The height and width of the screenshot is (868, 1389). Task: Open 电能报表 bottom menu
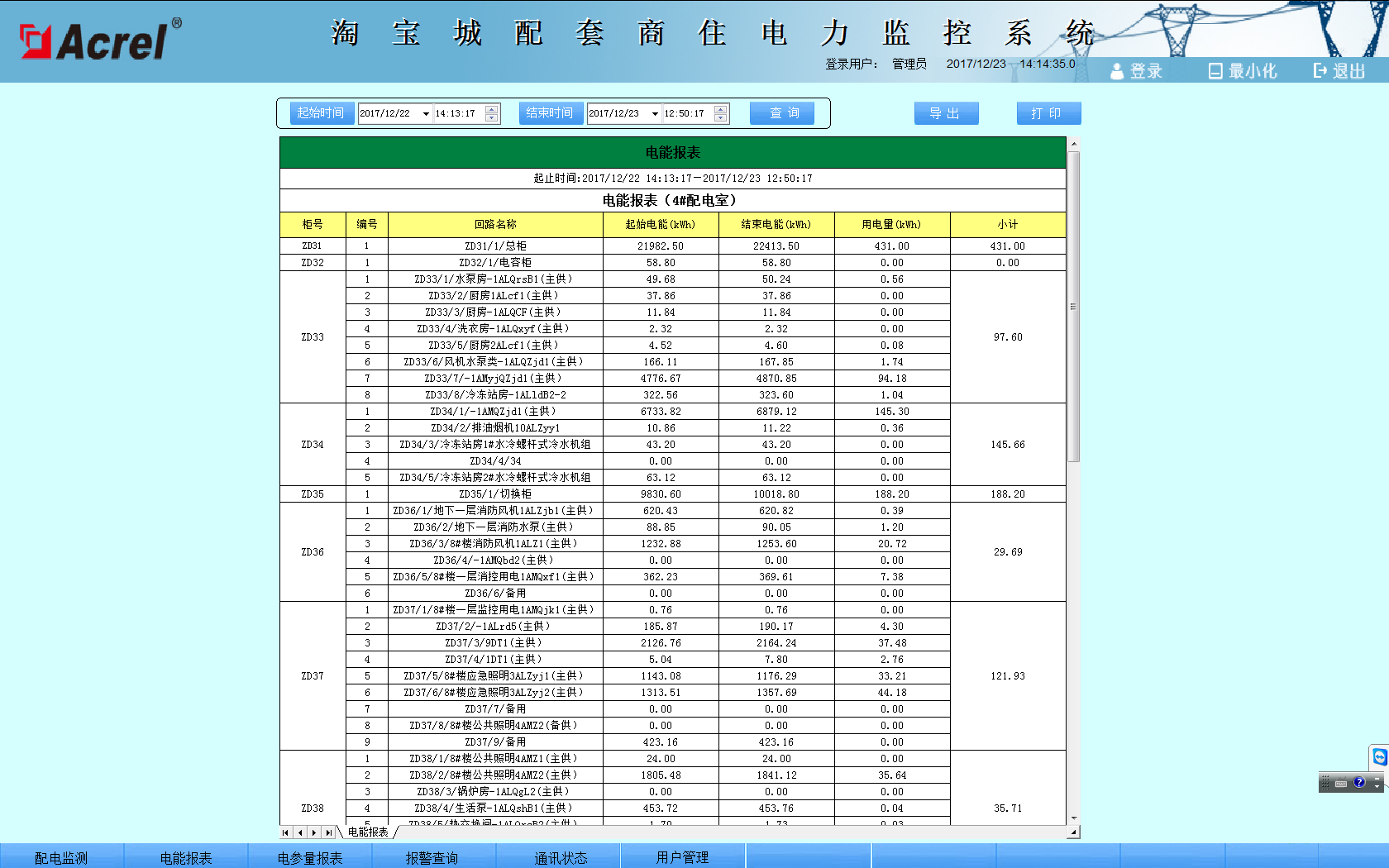click(x=186, y=857)
